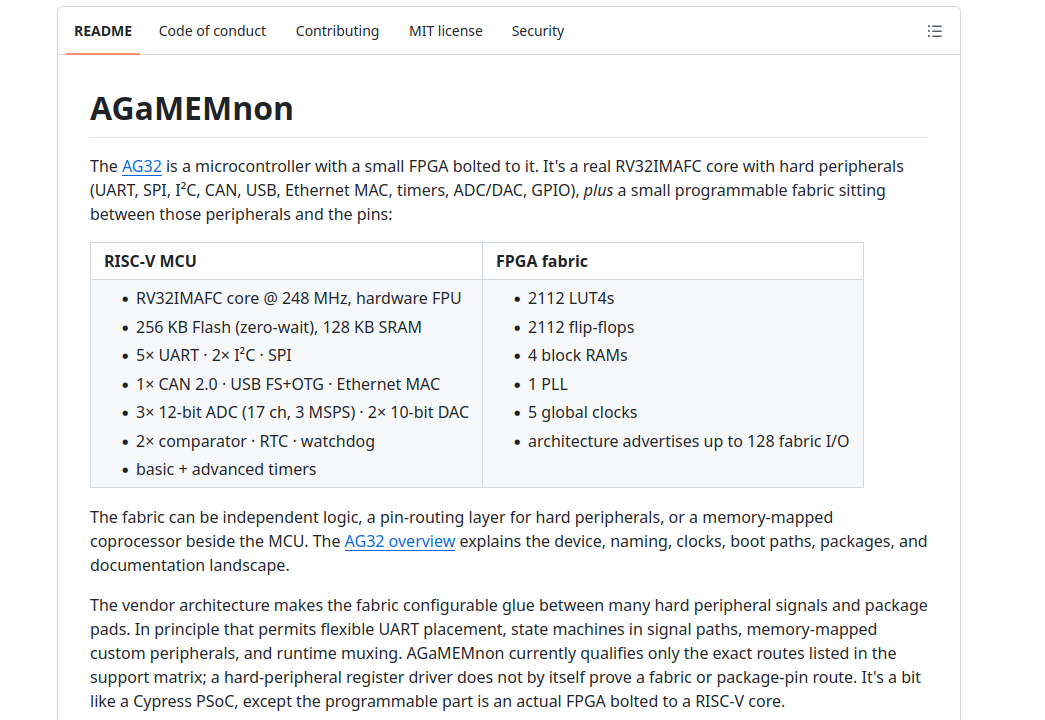Click the AGaMEMnon heading
This screenshot has height=720, width=1045.
coord(192,109)
